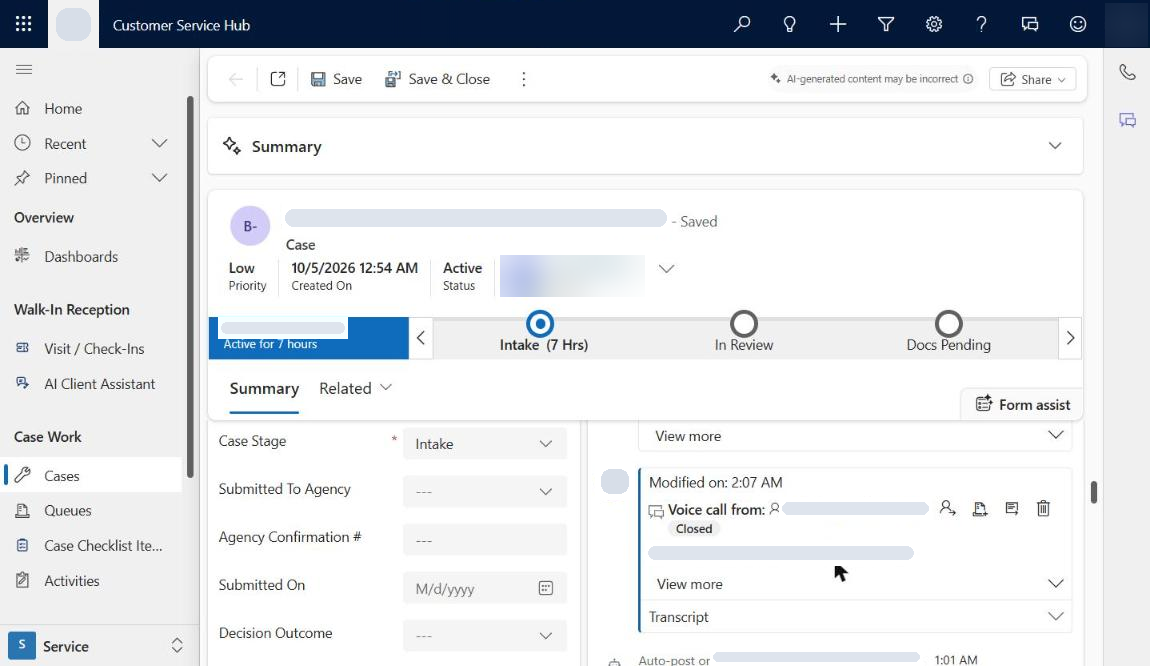This screenshot has width=1150, height=666.
Task: Open the Case Stage dropdown
Action: pyautogui.click(x=485, y=444)
